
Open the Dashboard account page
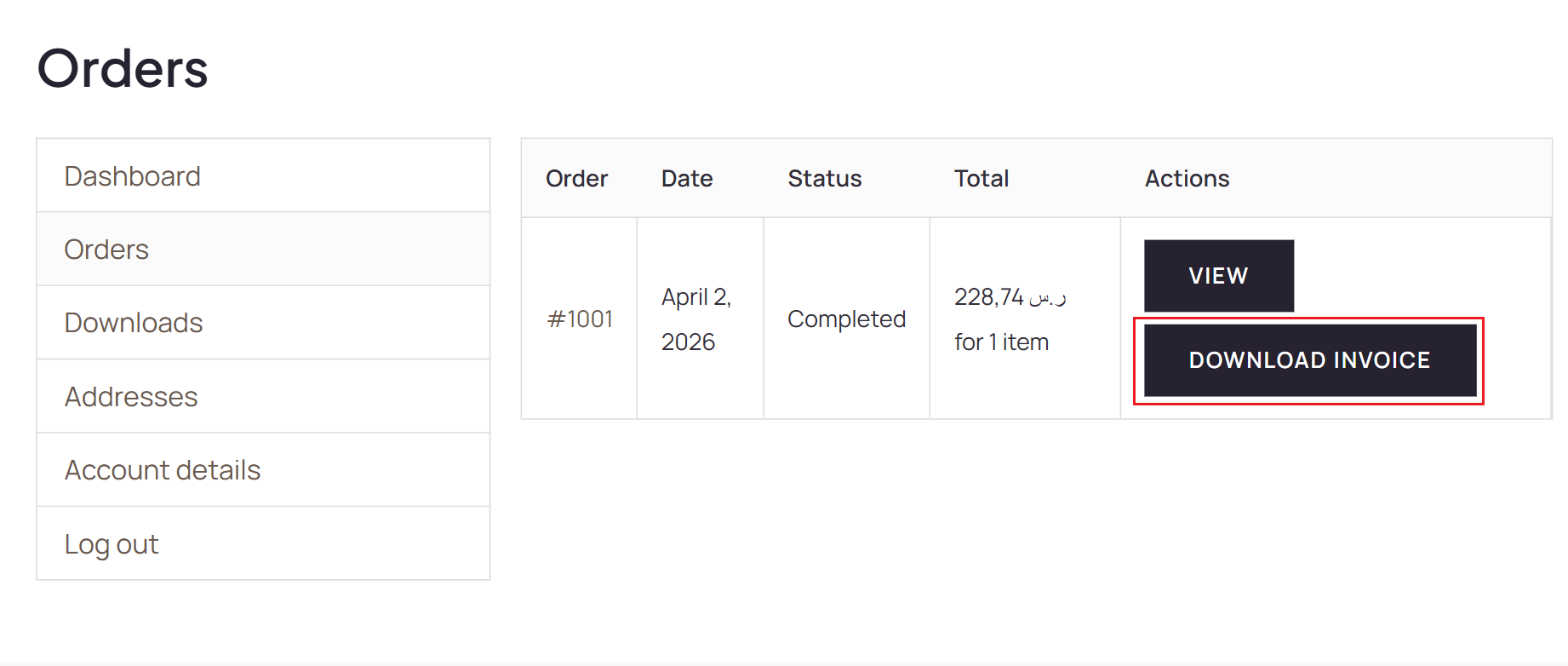point(133,176)
